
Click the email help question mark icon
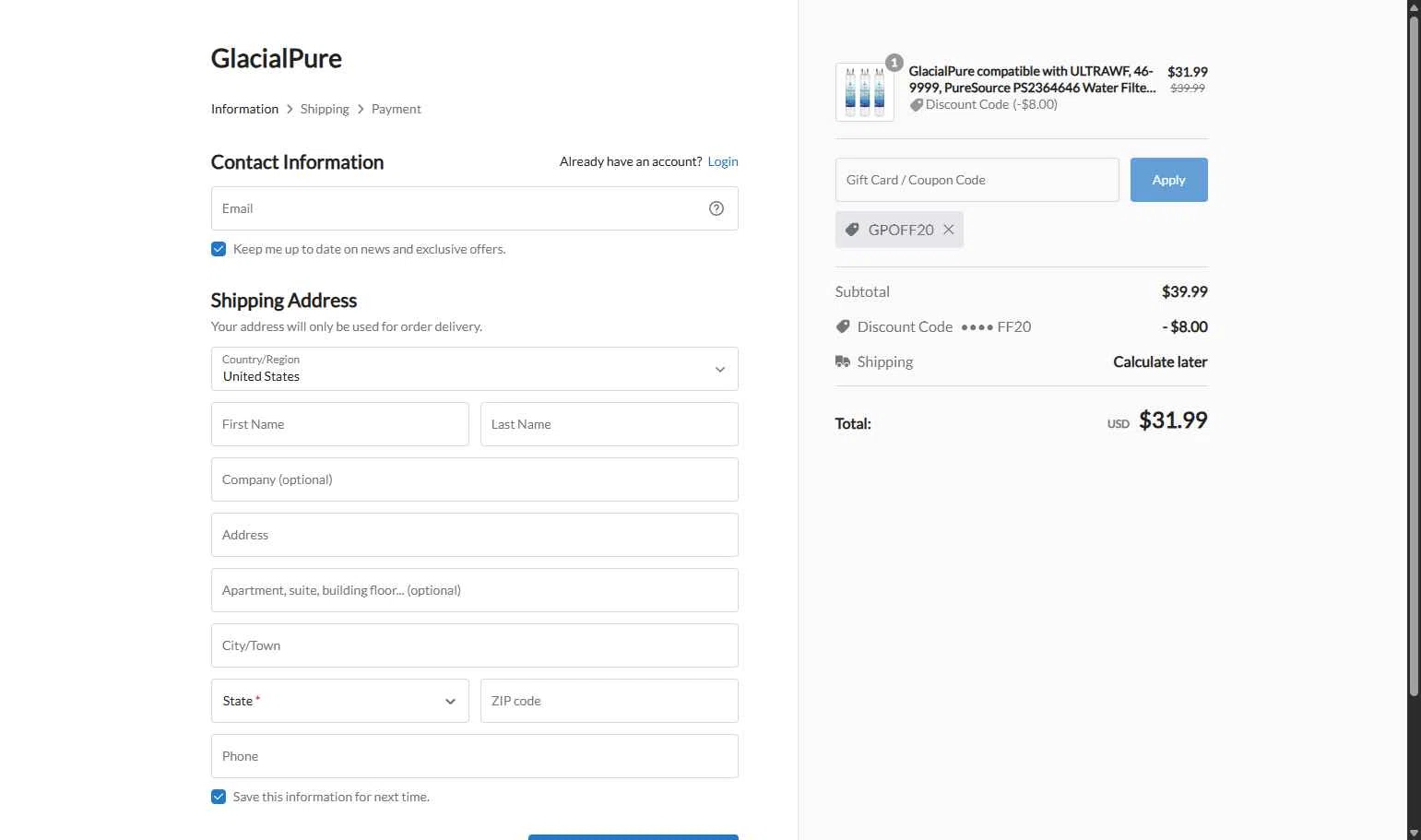click(716, 208)
